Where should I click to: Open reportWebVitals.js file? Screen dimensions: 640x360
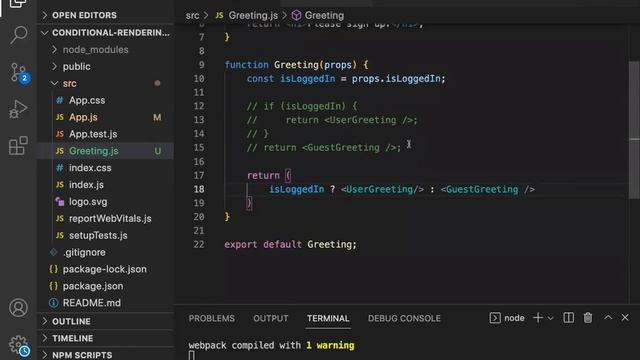pyautogui.click(x=105, y=218)
